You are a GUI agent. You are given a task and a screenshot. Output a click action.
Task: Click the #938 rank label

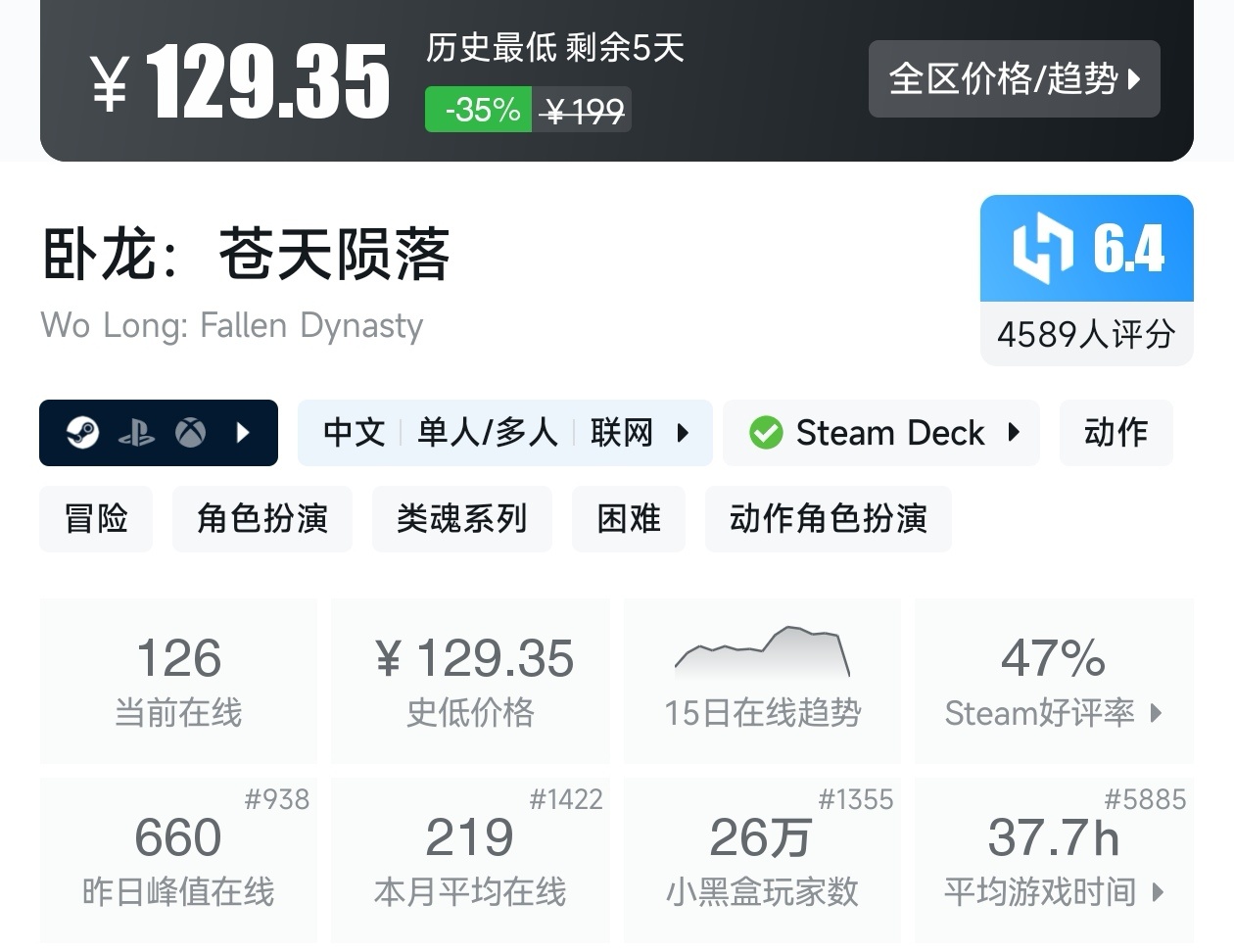[x=277, y=799]
